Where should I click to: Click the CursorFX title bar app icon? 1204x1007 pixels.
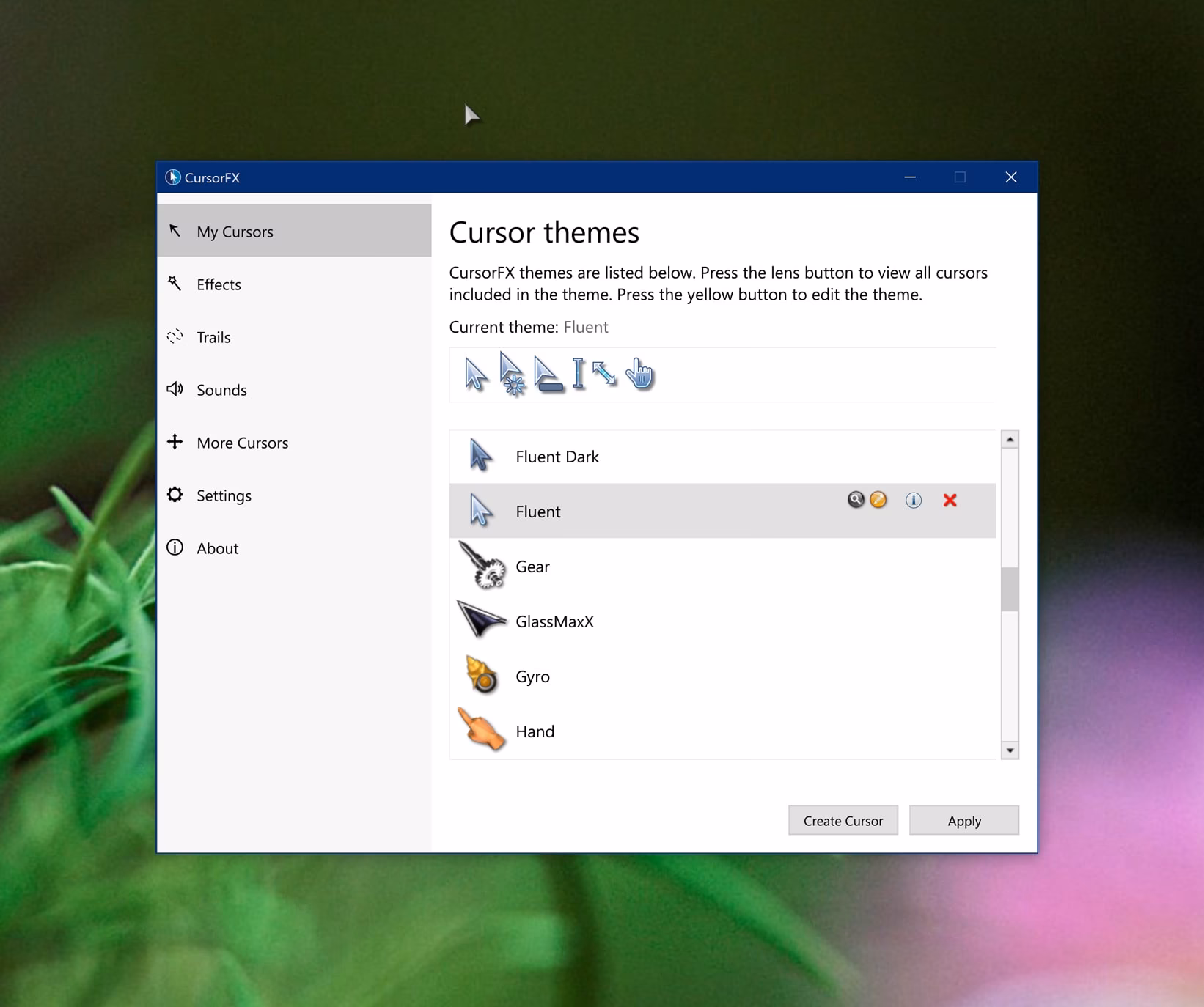tap(172, 177)
